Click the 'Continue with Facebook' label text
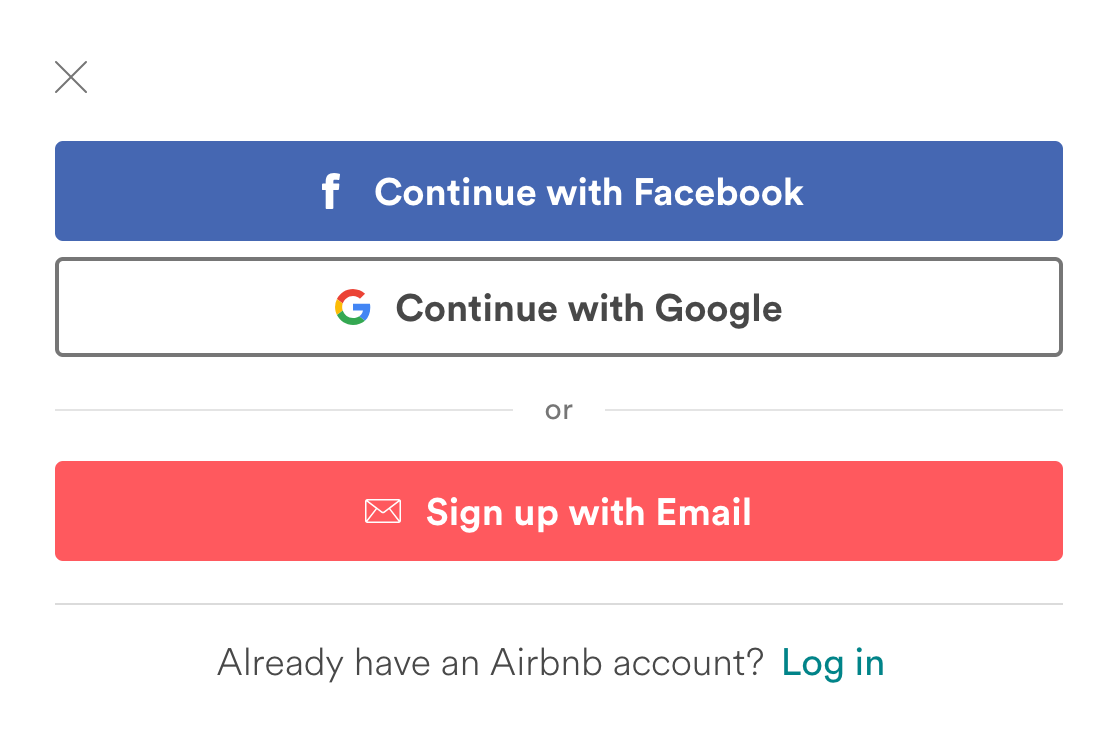Viewport: 1110px width, 732px height. pyautogui.click(x=589, y=192)
